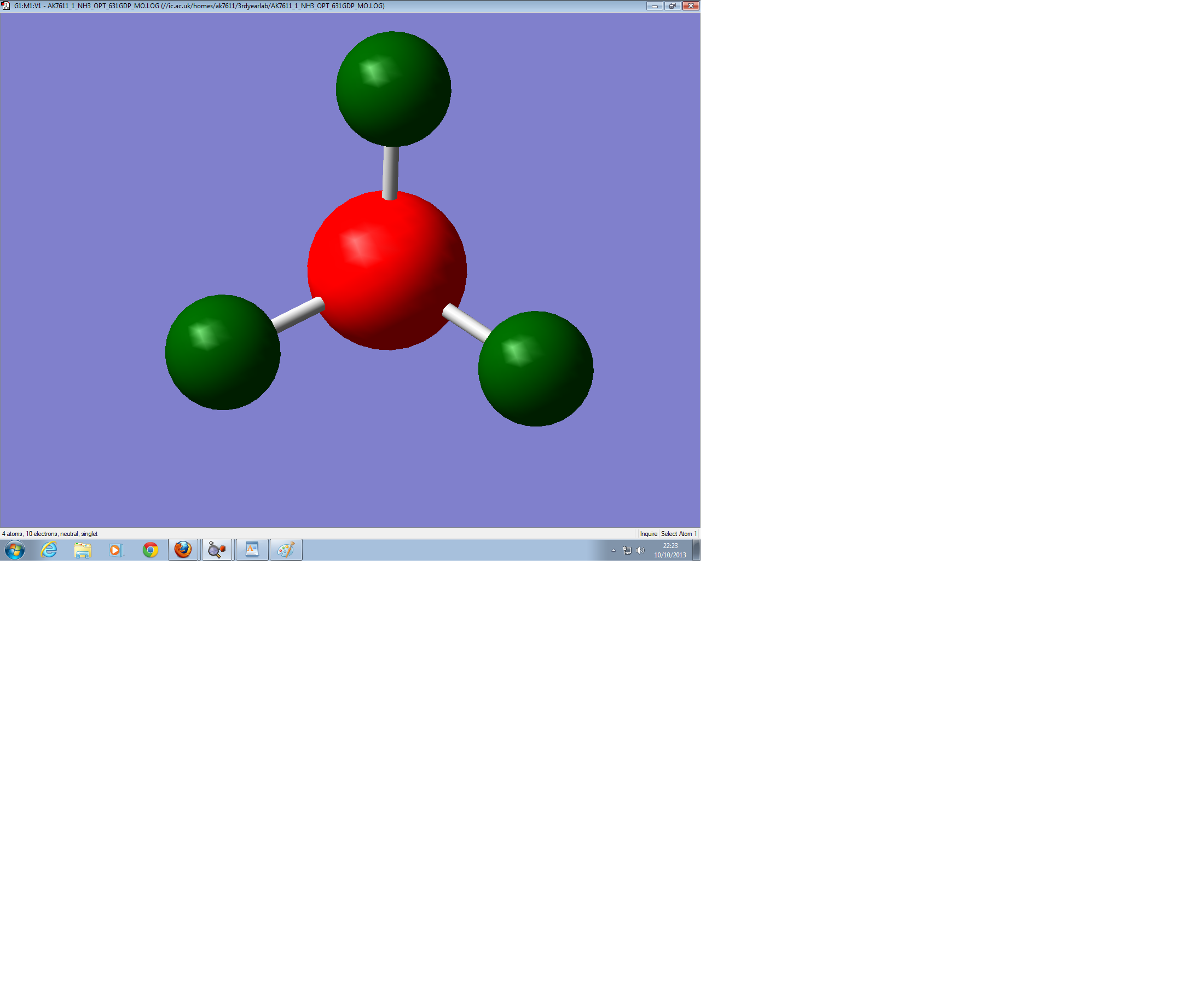Click the Inquire label in status bar

tap(649, 534)
